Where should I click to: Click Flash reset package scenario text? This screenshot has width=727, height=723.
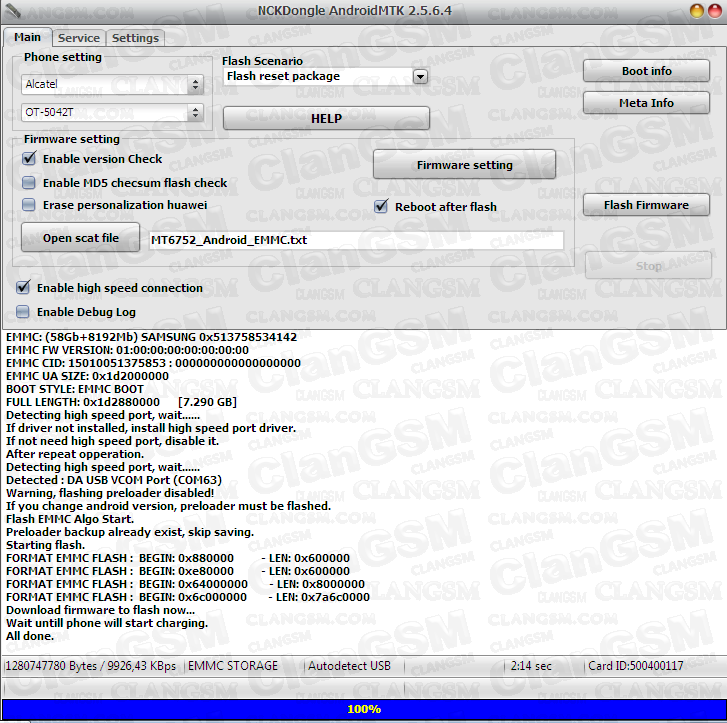(283, 76)
